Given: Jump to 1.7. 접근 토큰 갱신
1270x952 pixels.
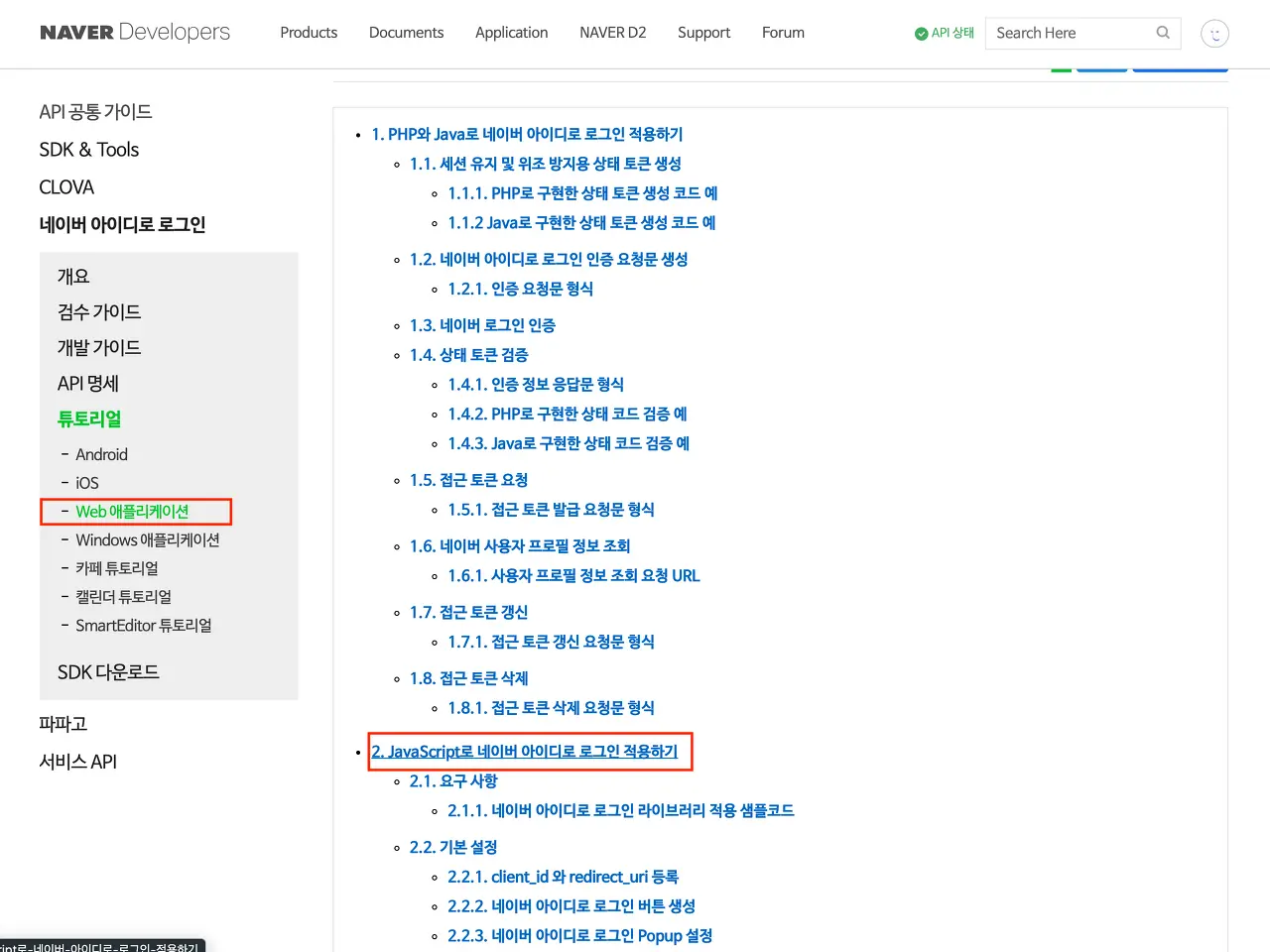Looking at the screenshot, I should [469, 613].
